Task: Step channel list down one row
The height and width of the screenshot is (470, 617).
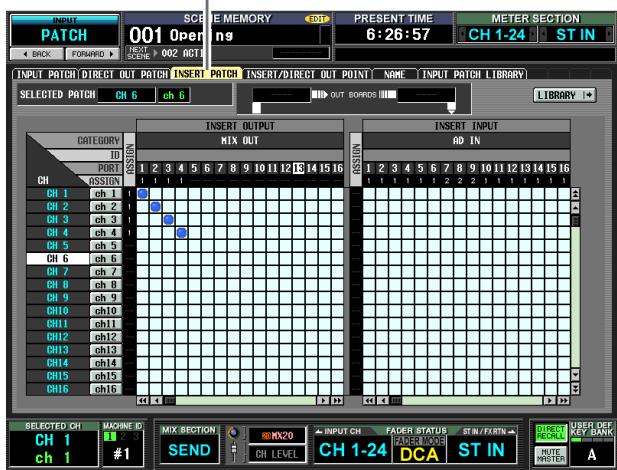Action: pos(575,375)
